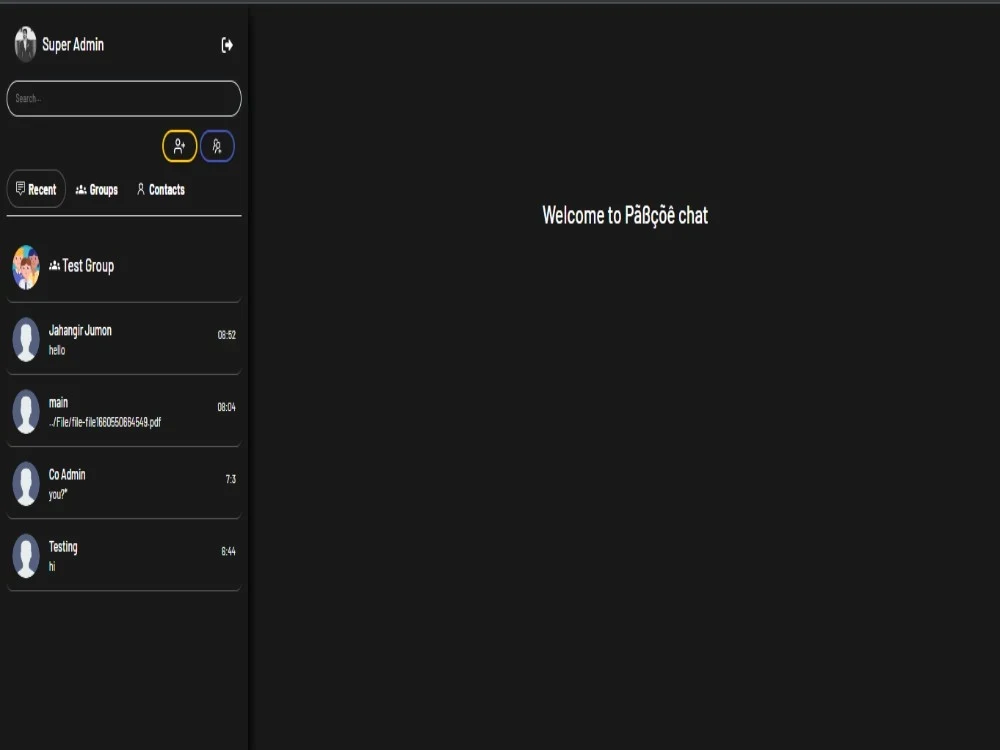
Task: Open the chat showing the PDF file from main
Action: [x=124, y=411]
